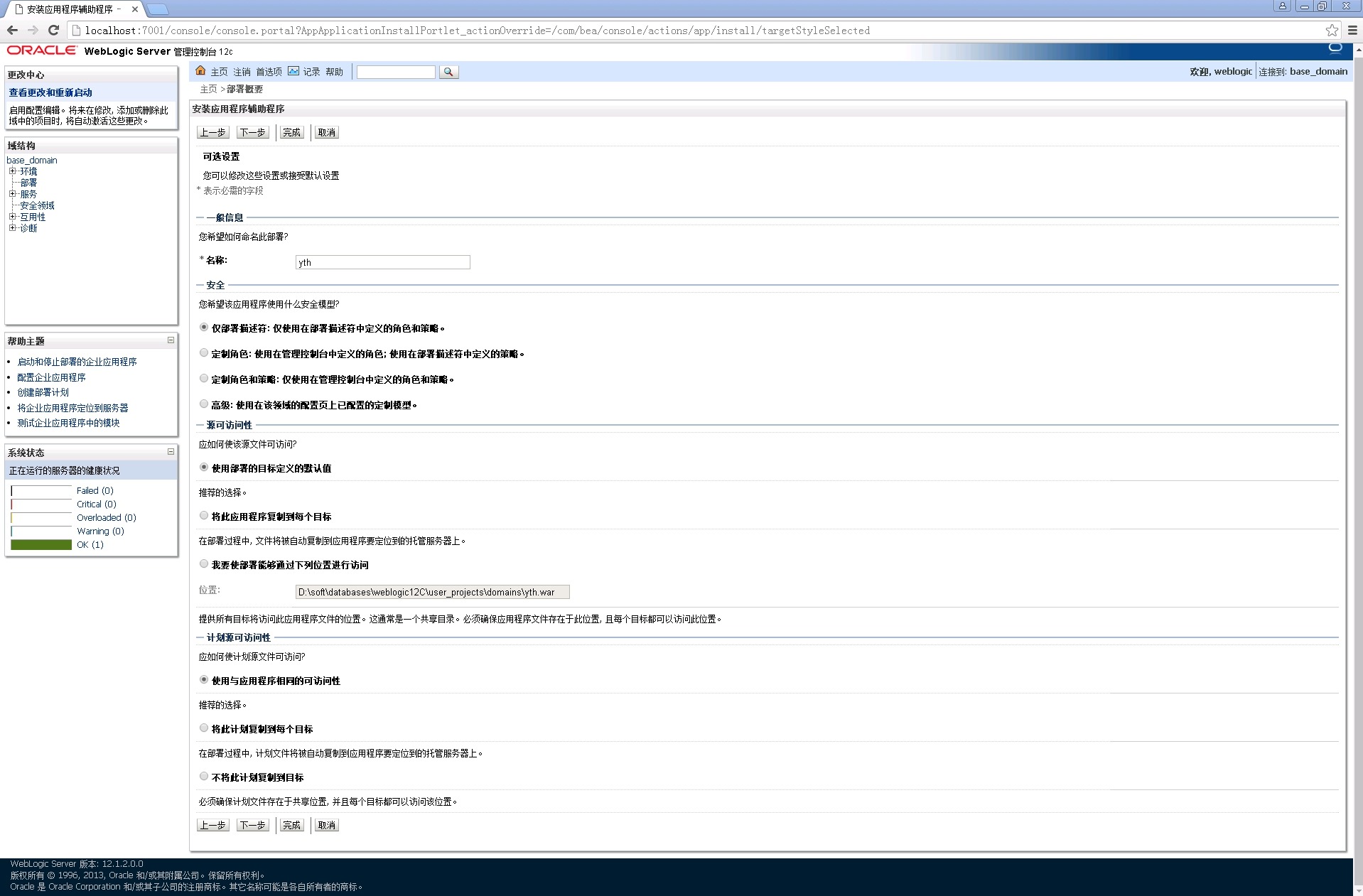The image size is (1363, 896).
Task: Click the console search text box
Action: (x=396, y=72)
